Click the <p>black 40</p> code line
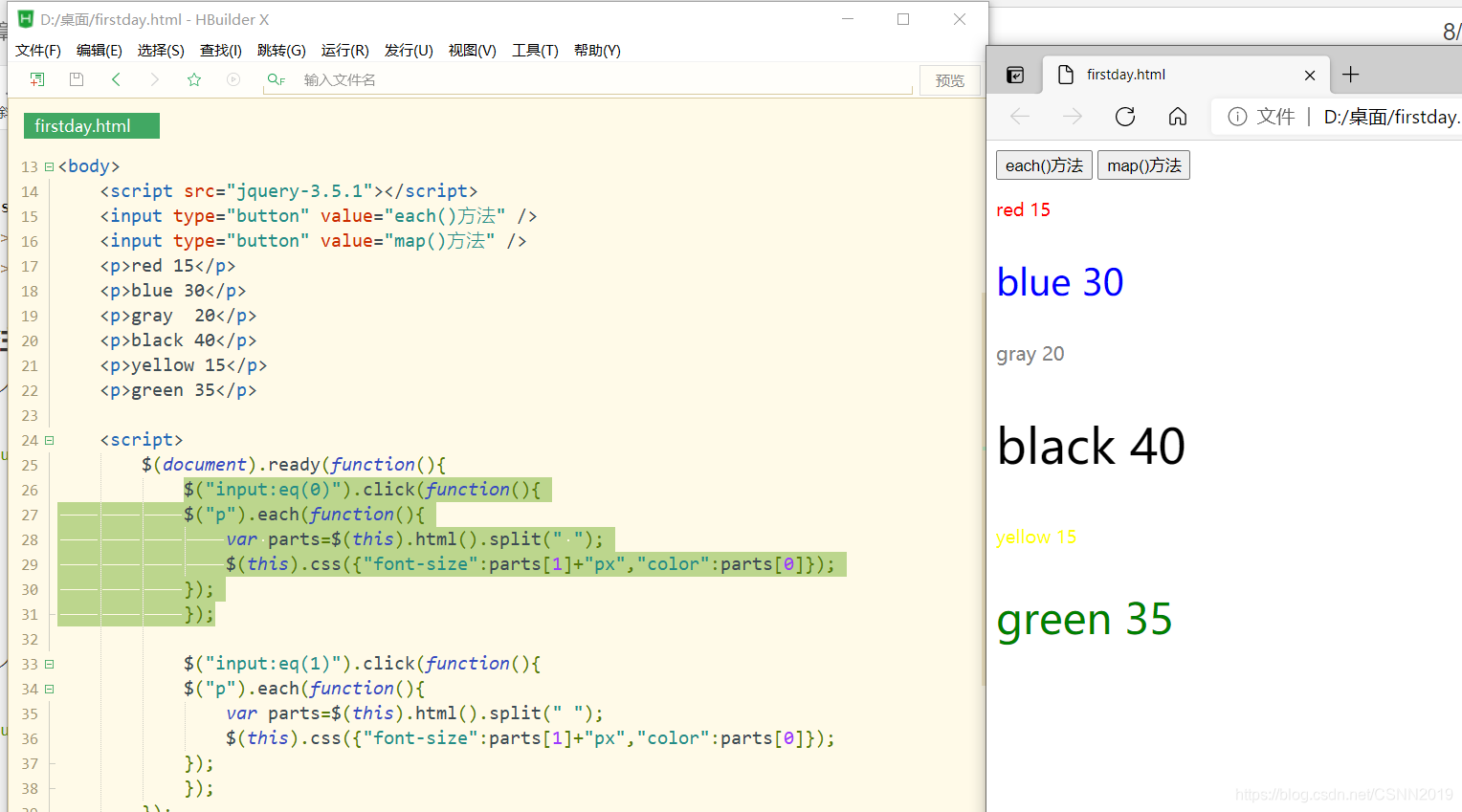The image size is (1462, 812). [178, 340]
